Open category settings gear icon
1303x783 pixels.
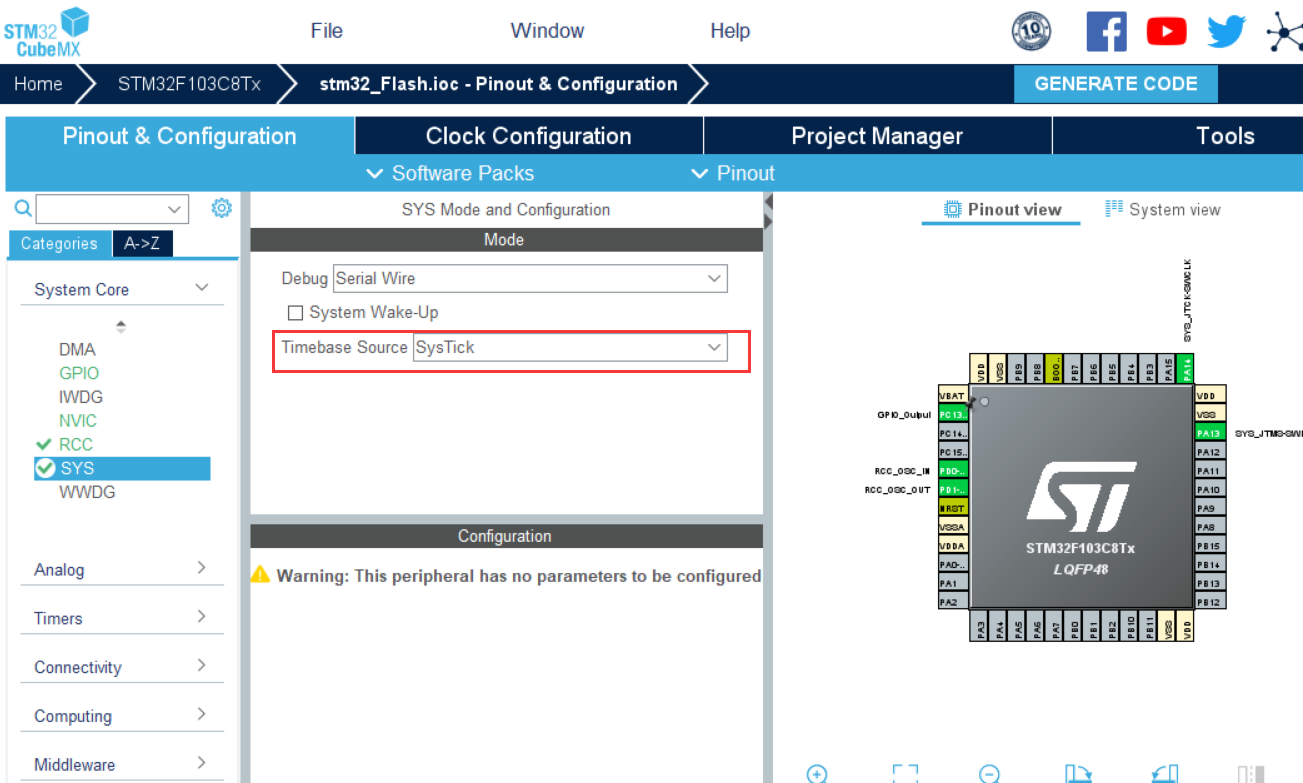tap(222, 208)
